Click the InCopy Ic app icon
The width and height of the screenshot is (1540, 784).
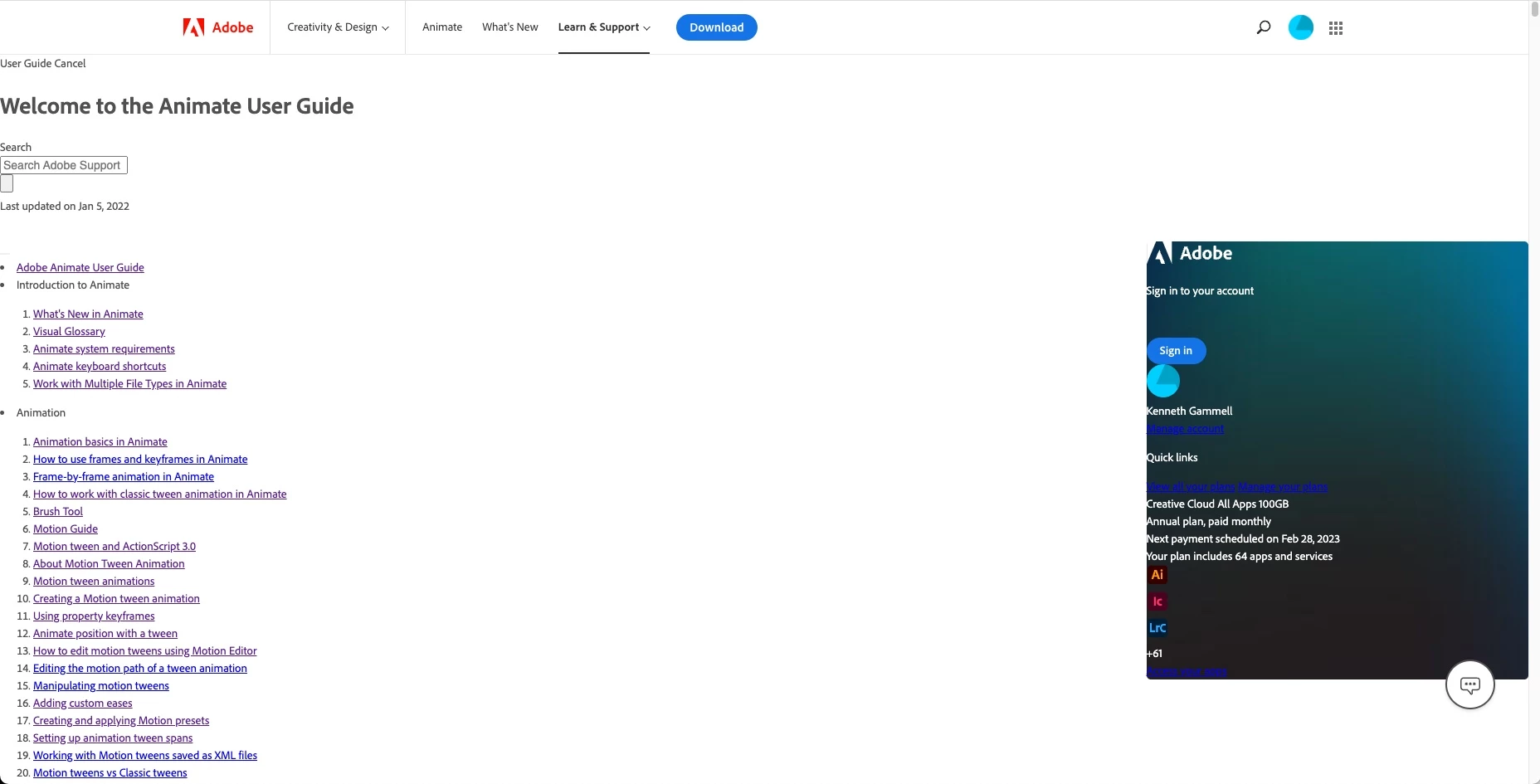[x=1157, y=601]
